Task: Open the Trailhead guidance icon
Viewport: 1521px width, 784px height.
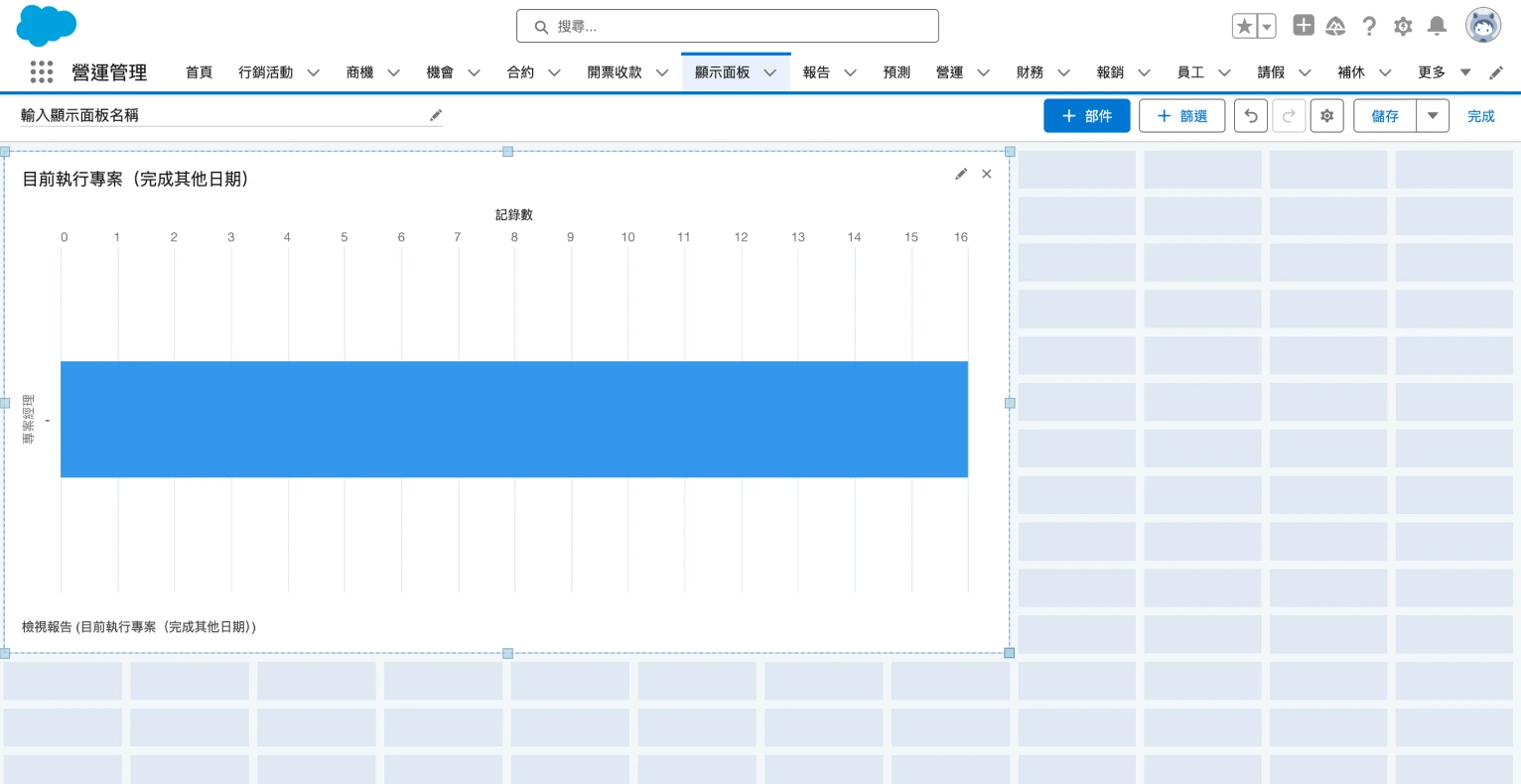Action: tap(1336, 26)
